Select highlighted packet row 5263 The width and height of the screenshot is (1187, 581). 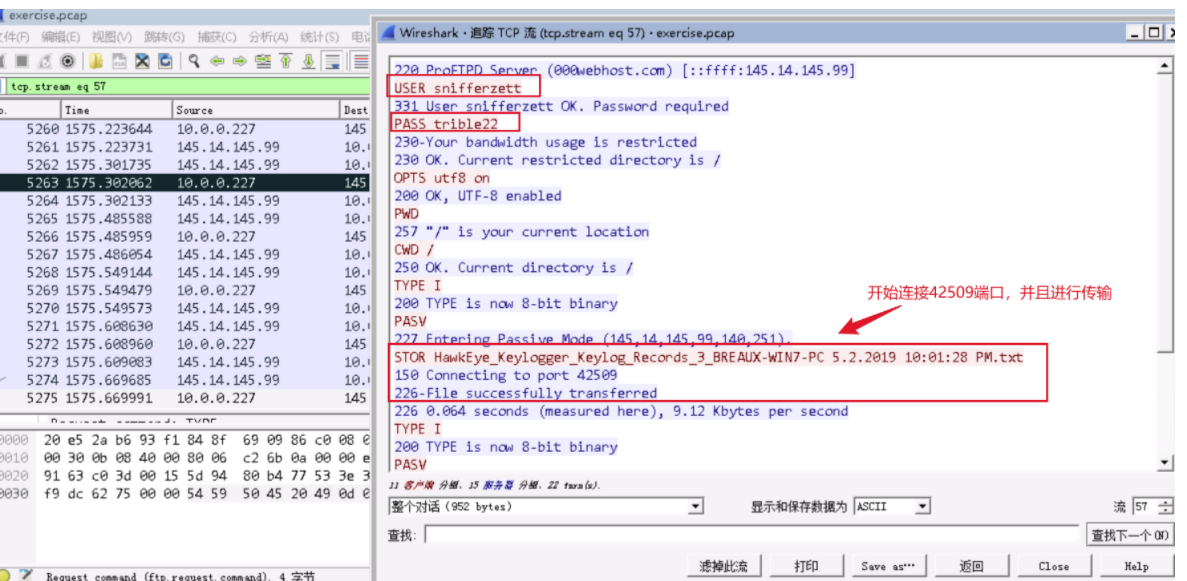(185, 183)
